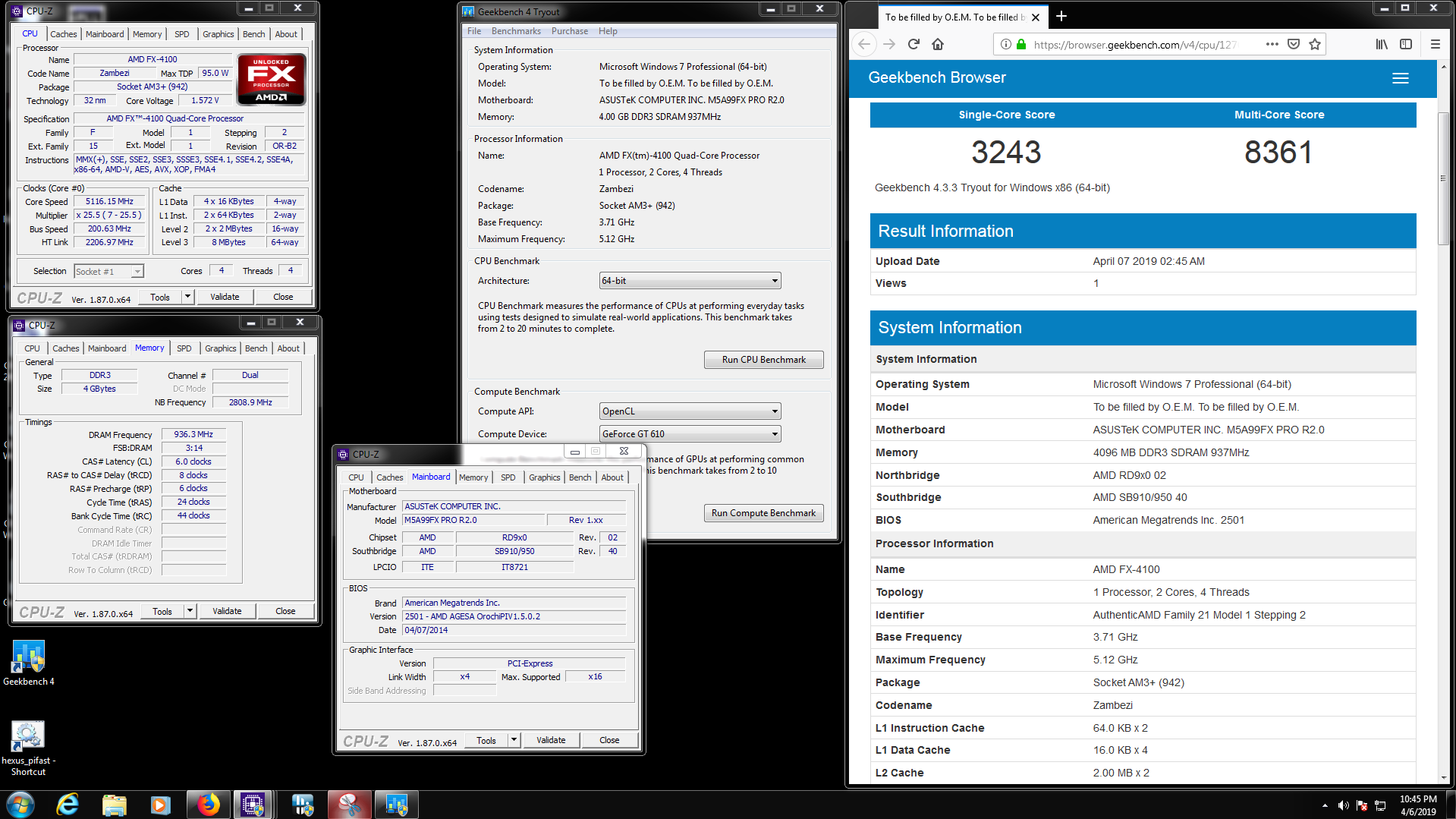Expand Tools arrow in CPU-Z Mainboard window

point(514,740)
